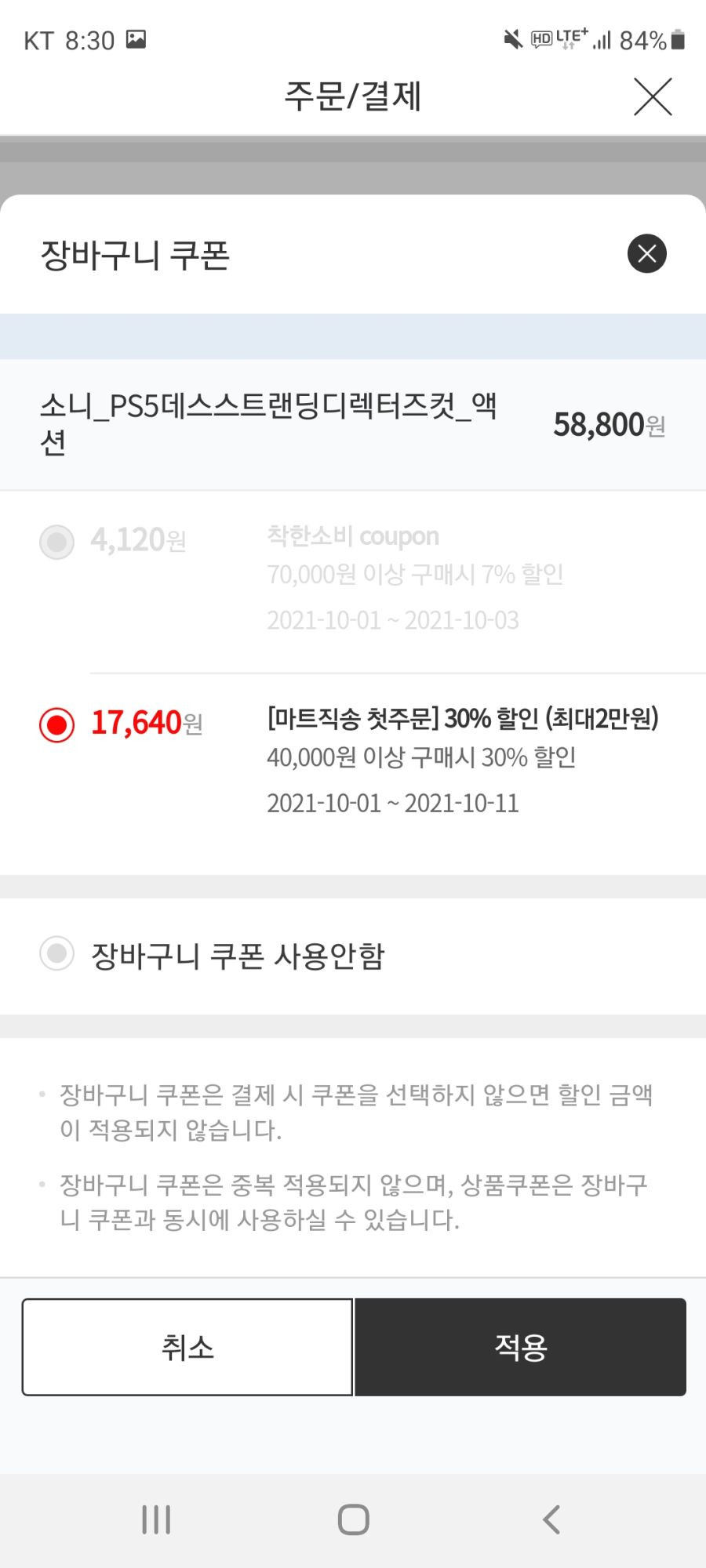
Task: Tap the Android home navigation icon
Action: click(353, 1519)
